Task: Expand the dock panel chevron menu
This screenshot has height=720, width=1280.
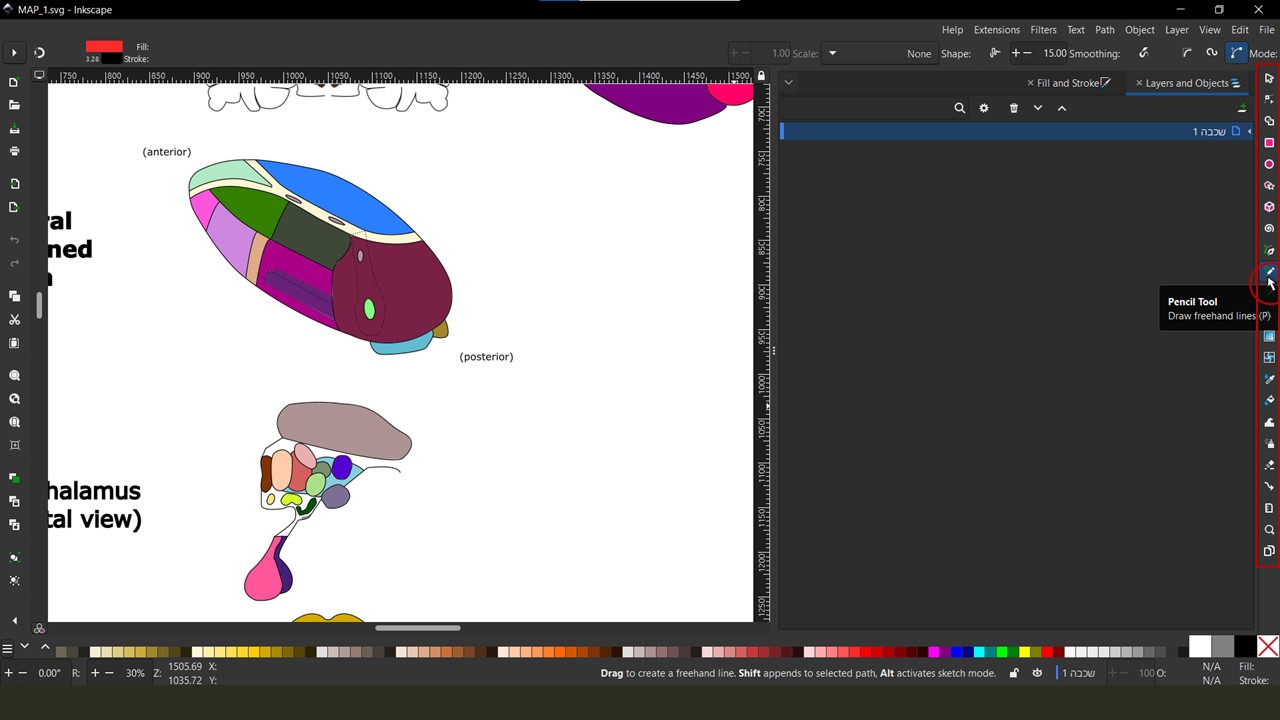Action: pyautogui.click(x=788, y=83)
